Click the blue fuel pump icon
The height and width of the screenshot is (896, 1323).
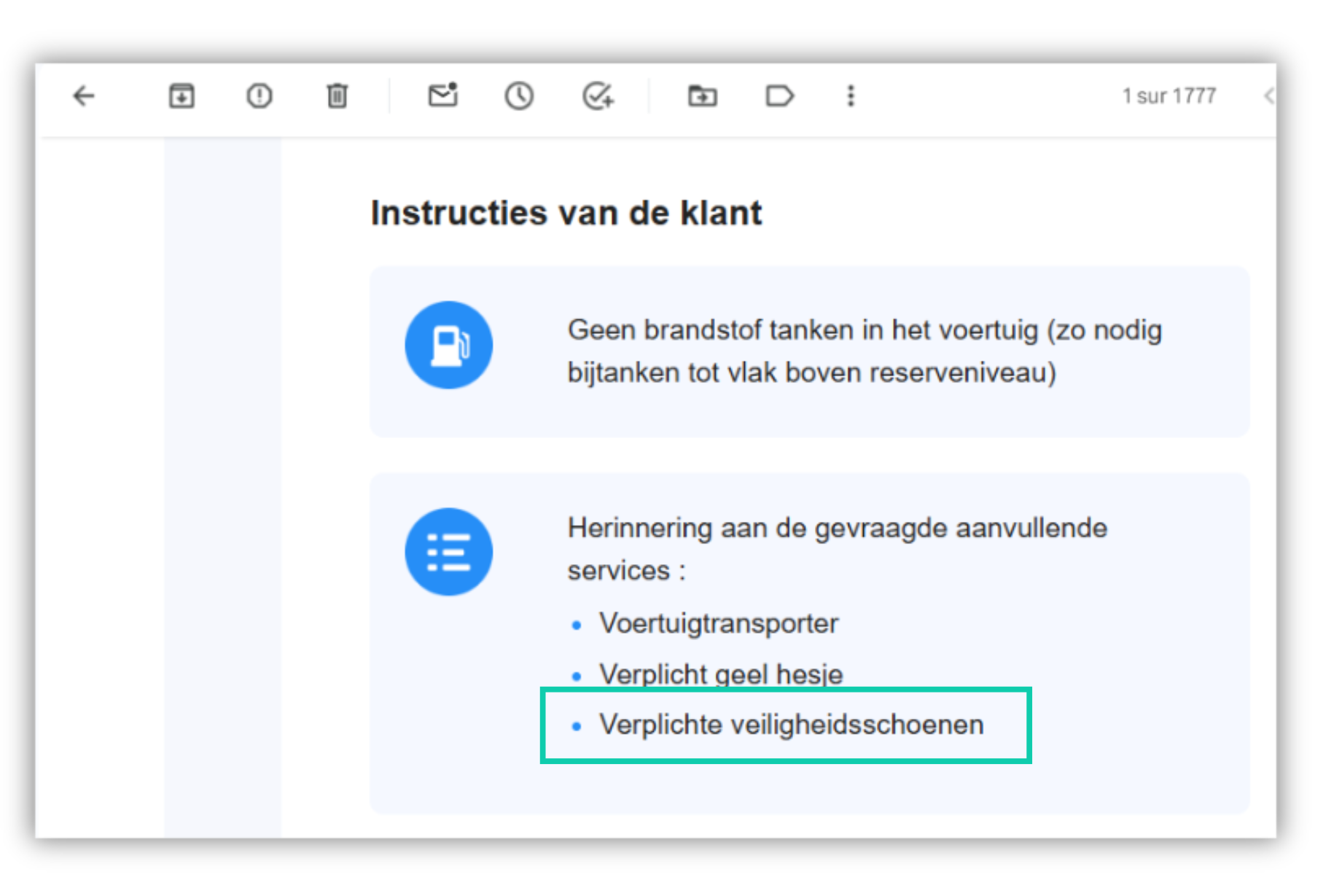[x=449, y=345]
